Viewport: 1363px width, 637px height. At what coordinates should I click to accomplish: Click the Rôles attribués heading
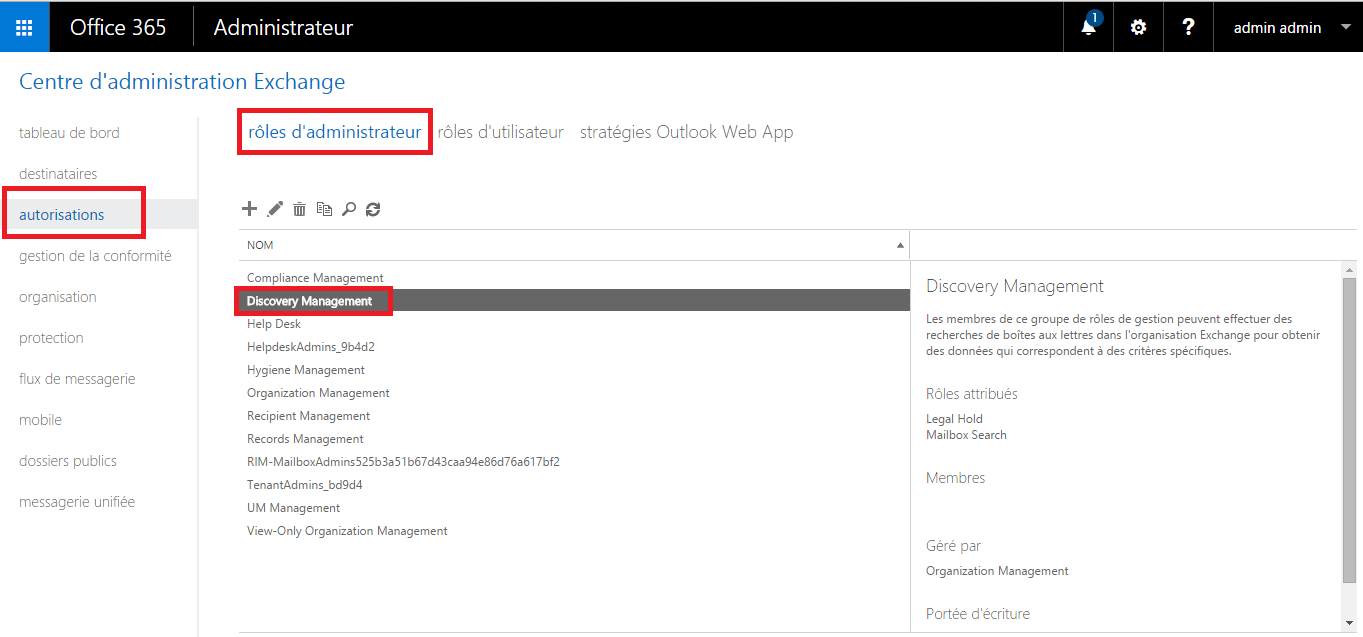click(972, 394)
